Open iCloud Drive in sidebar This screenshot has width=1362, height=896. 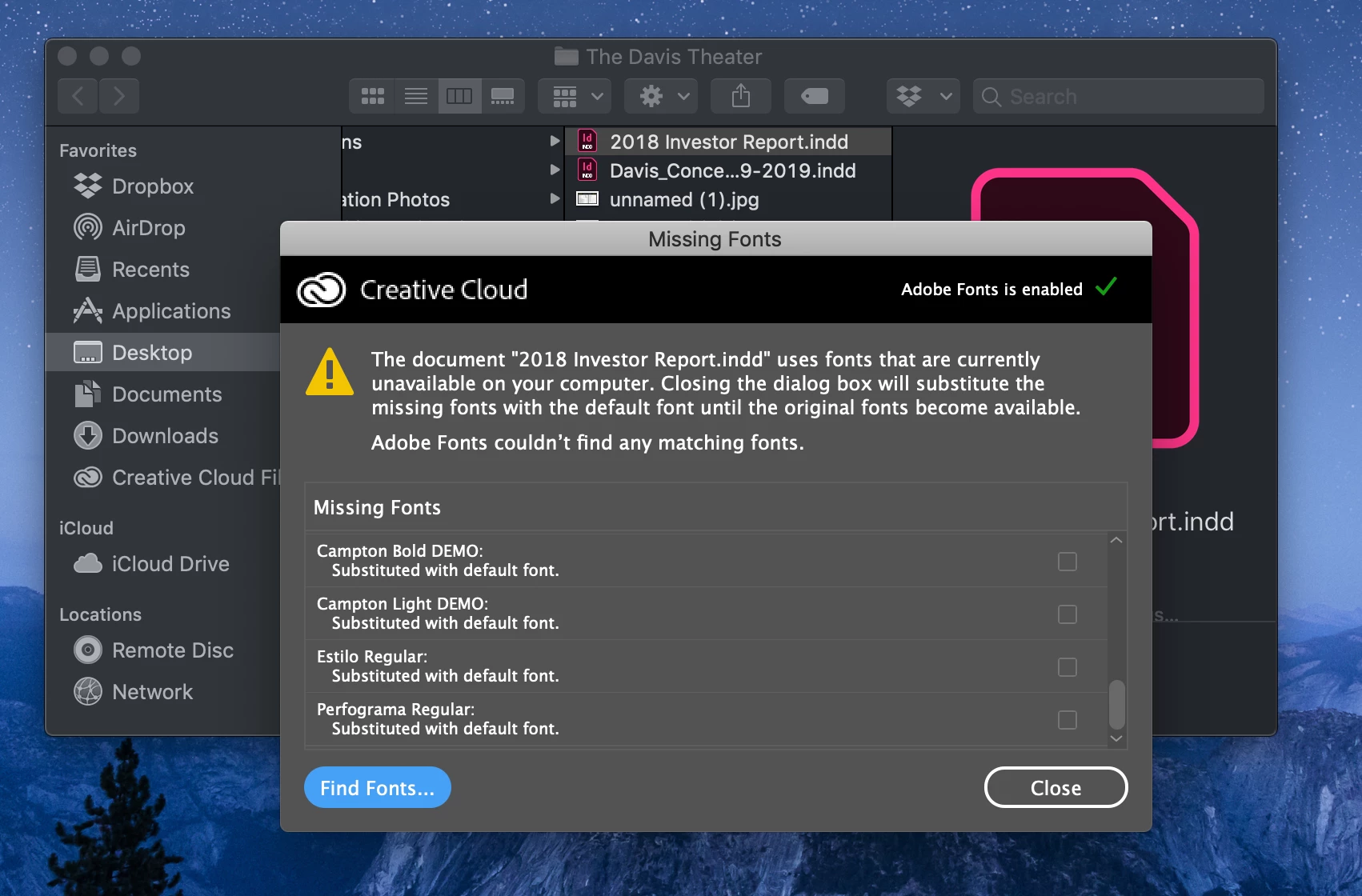pos(170,564)
